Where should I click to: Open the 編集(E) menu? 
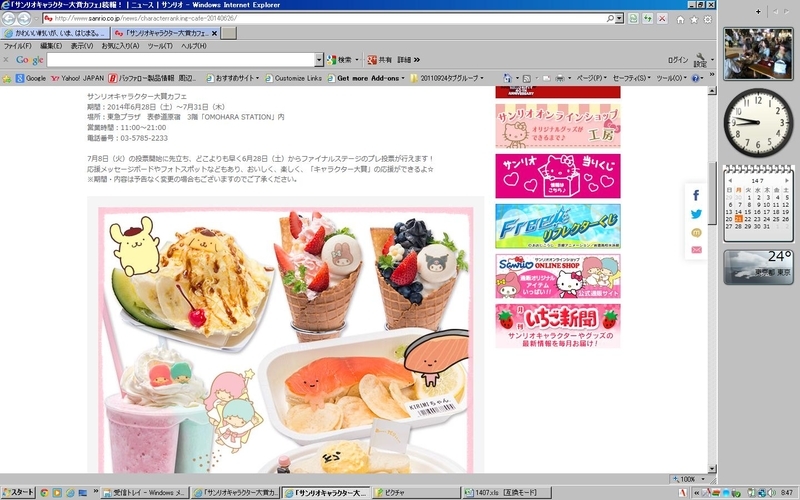pos(51,46)
